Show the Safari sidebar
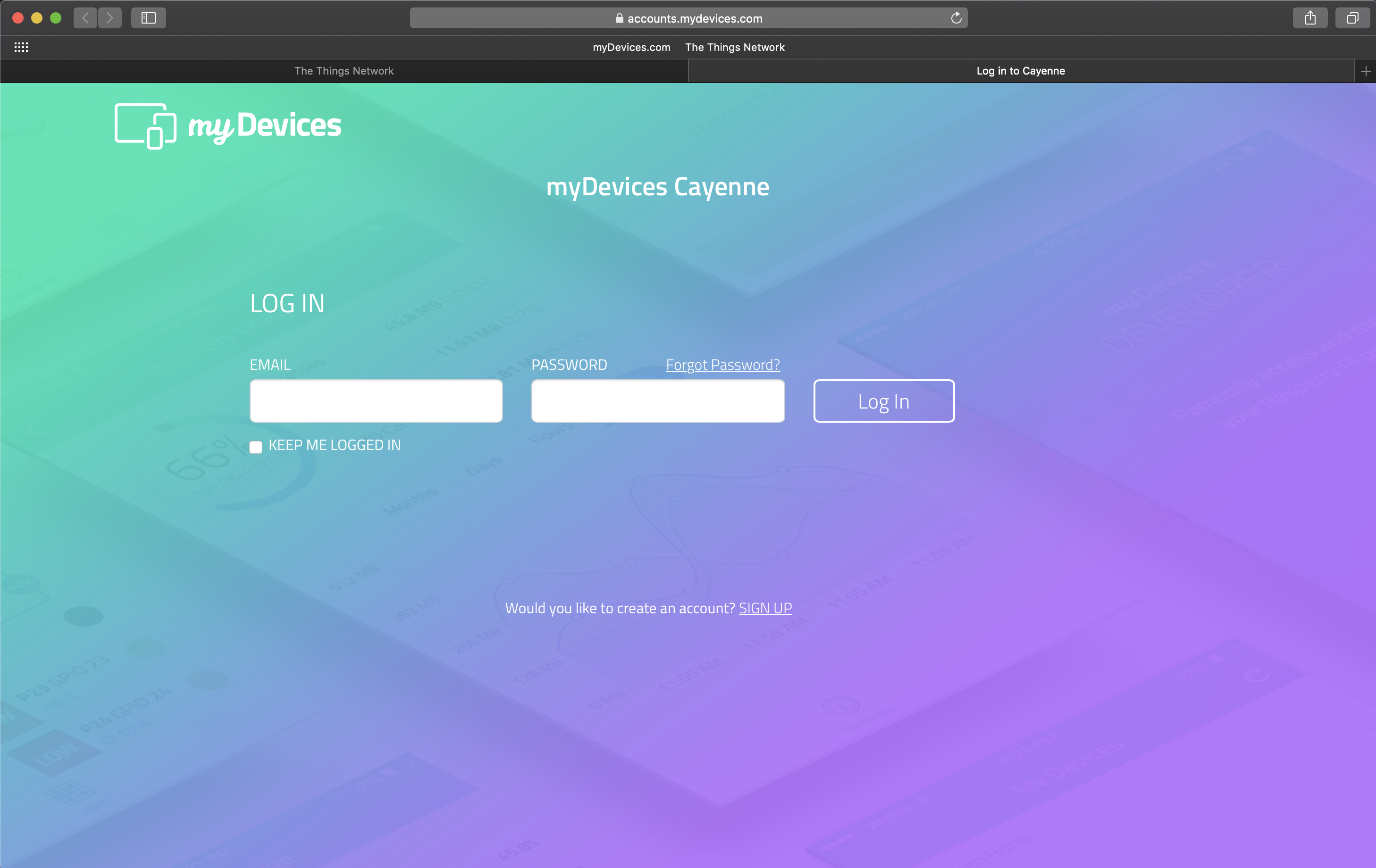1376x868 pixels. [149, 18]
